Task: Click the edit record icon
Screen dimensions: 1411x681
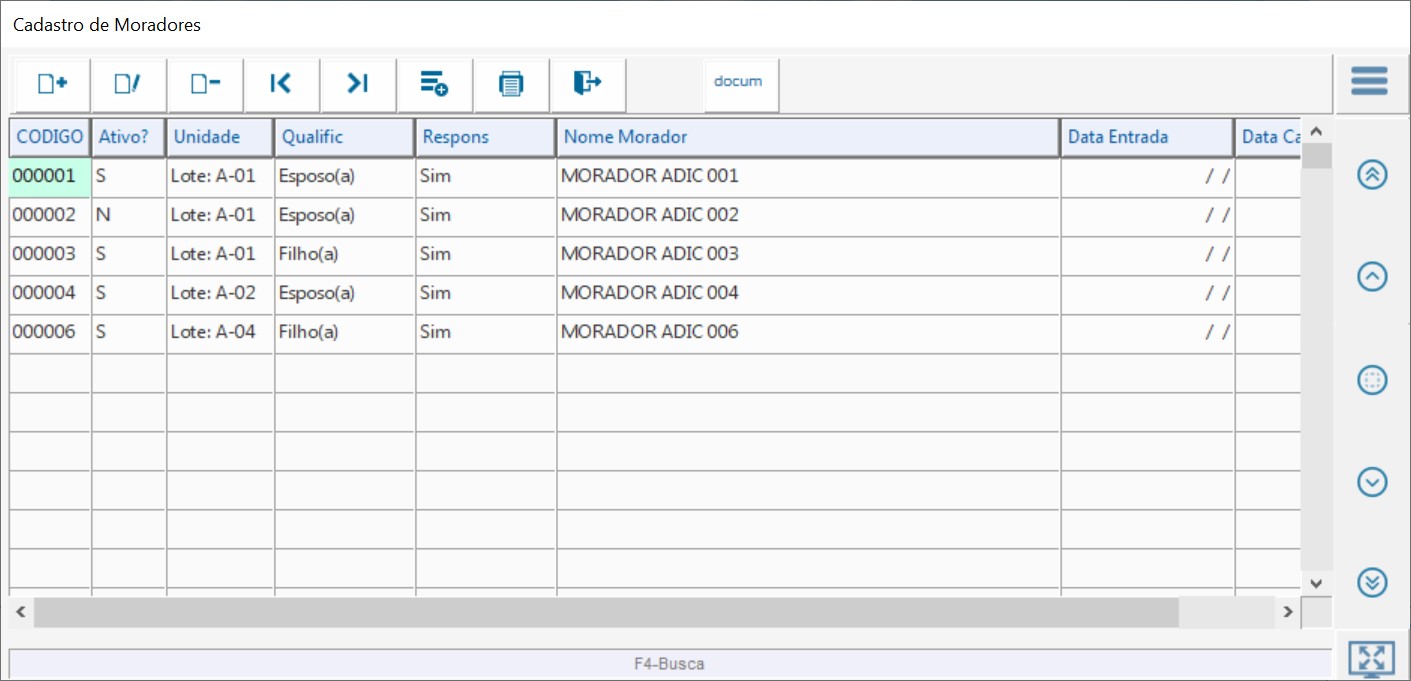Action: (x=128, y=84)
